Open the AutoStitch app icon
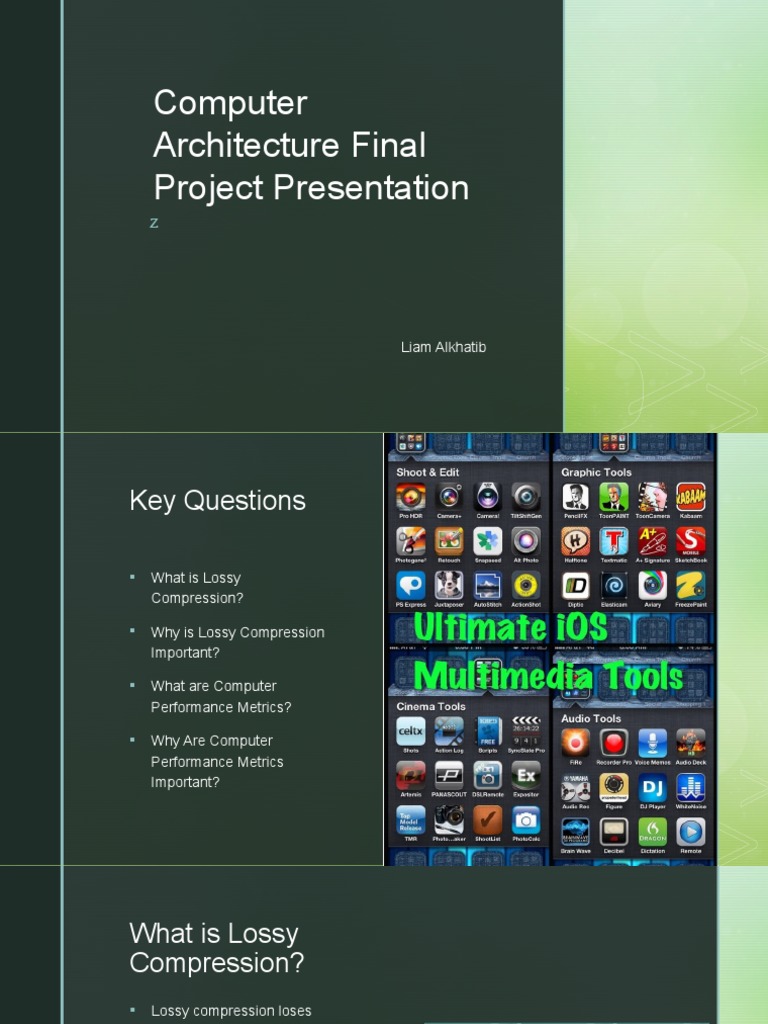Viewport: 768px width, 1024px height. 487,586
